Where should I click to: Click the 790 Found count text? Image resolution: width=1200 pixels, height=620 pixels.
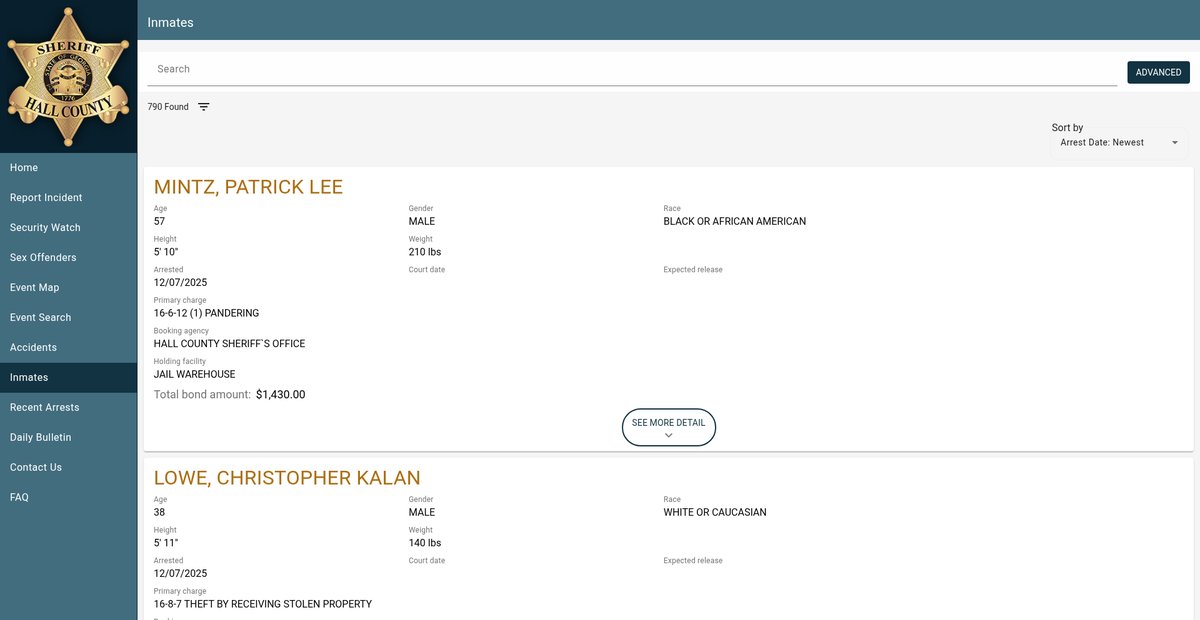(168, 107)
